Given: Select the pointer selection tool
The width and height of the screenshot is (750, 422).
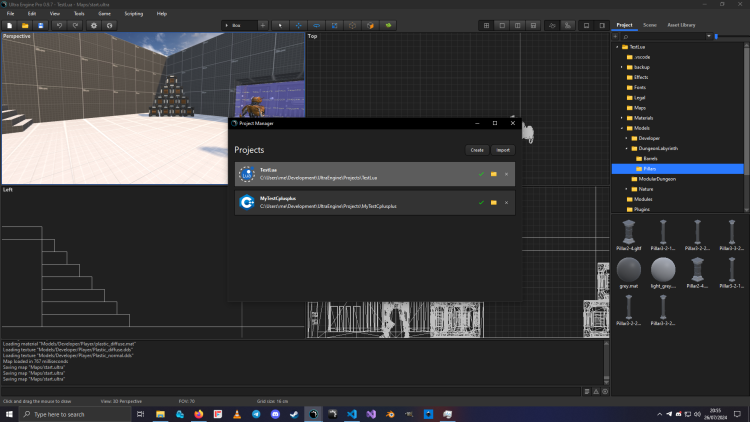Looking at the screenshot, I should 280,25.
